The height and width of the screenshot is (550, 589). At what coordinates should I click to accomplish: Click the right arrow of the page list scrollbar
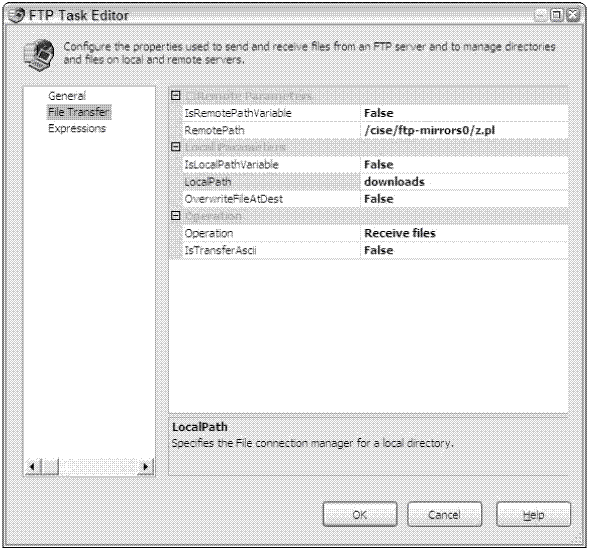point(146,467)
